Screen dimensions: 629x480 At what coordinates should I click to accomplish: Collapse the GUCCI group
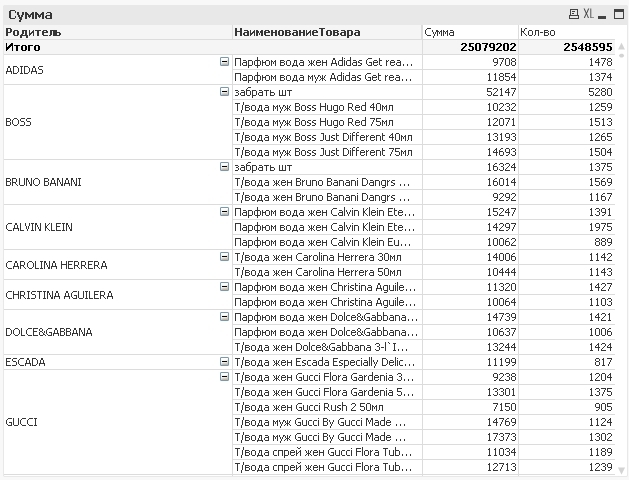(x=224, y=377)
